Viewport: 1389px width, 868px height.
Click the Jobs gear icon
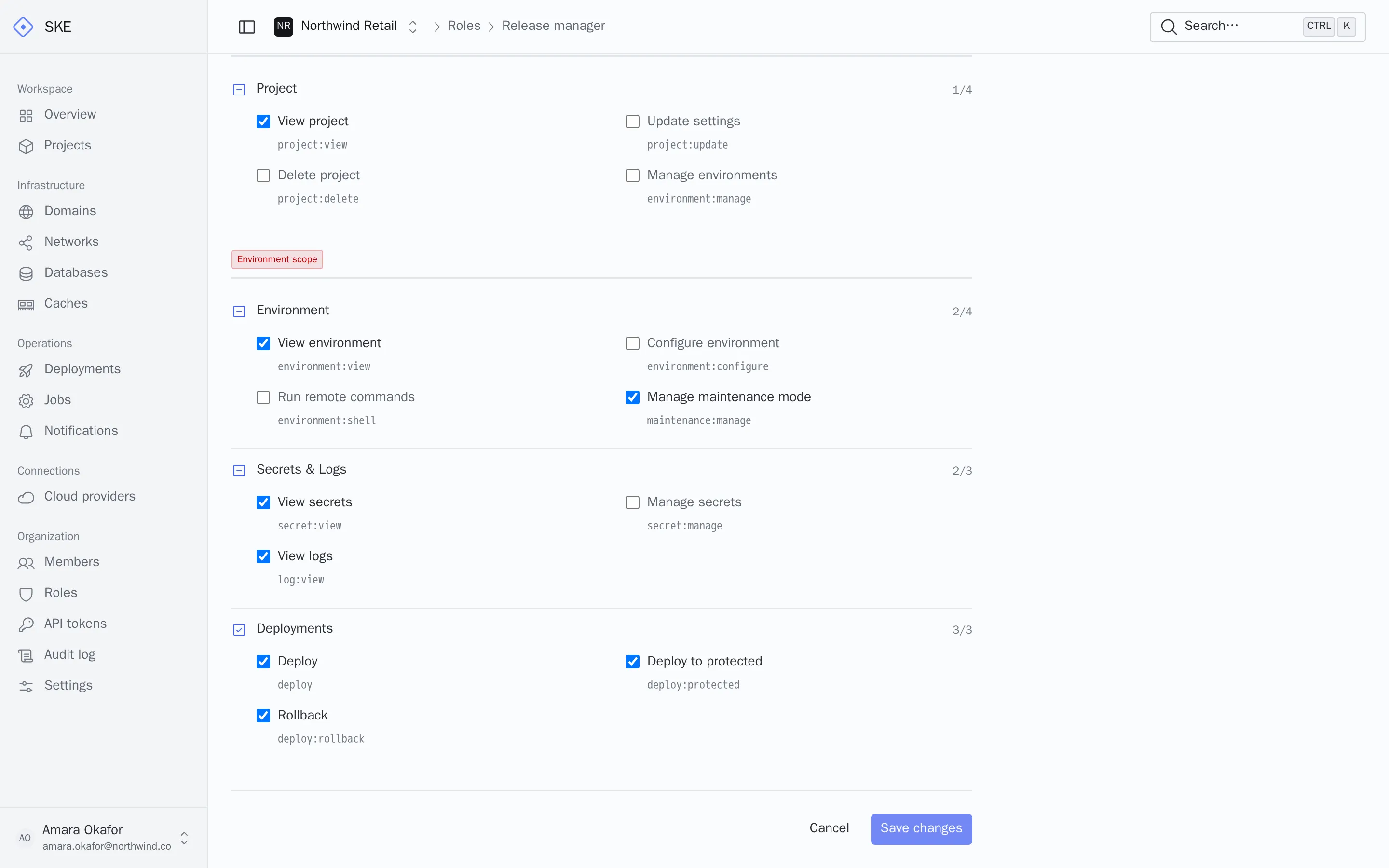26,401
